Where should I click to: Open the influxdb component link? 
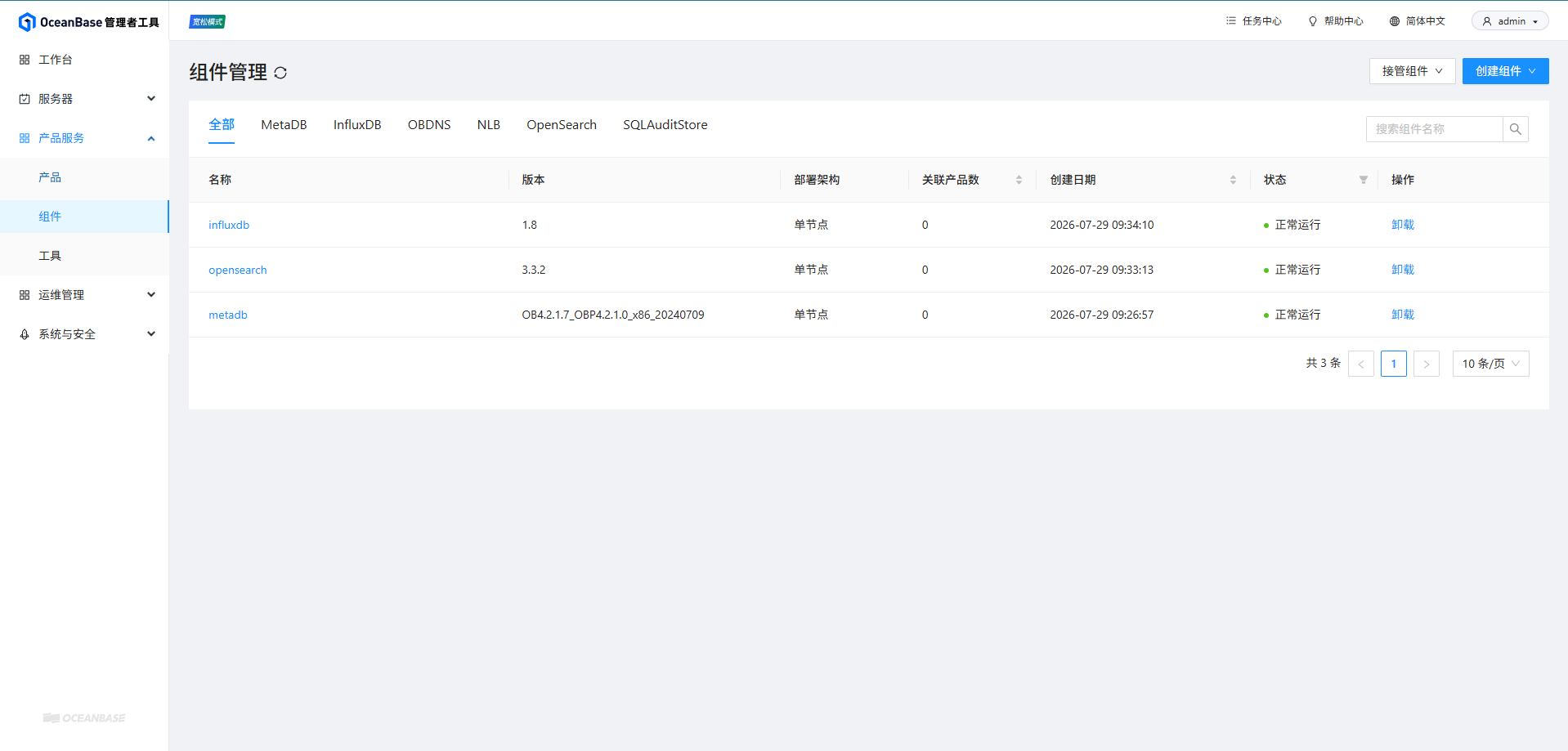click(x=229, y=225)
